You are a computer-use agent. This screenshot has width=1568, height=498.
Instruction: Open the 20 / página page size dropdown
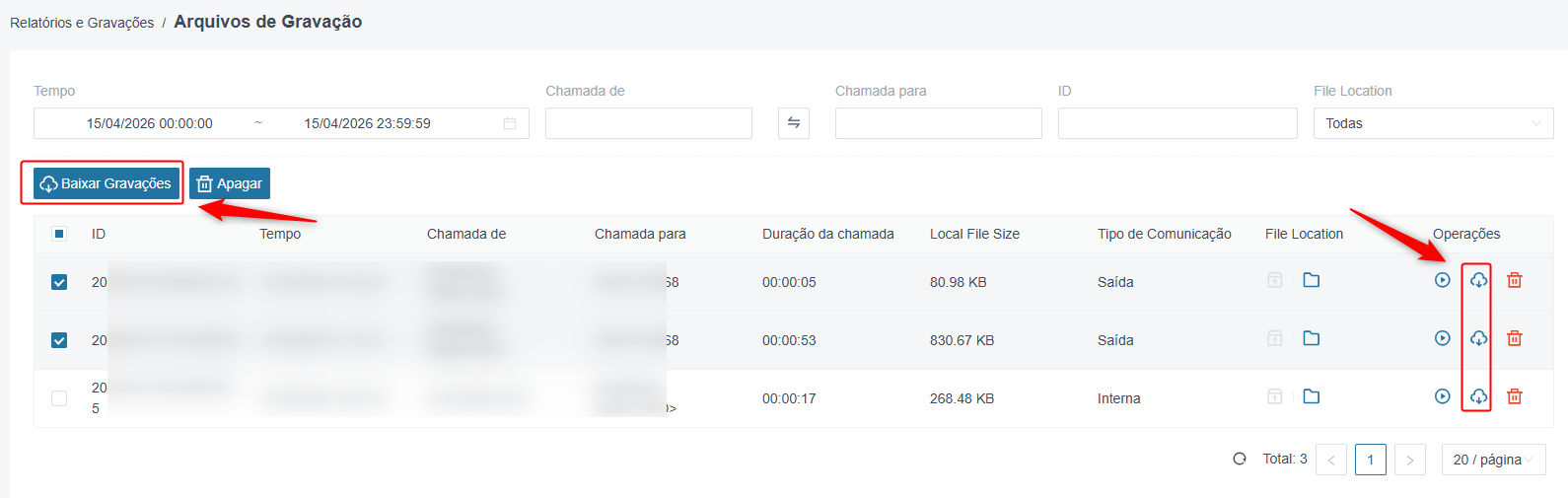(1493, 460)
